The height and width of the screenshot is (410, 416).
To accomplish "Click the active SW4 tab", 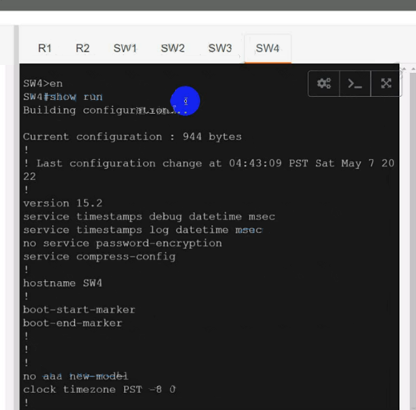I will [x=268, y=48].
